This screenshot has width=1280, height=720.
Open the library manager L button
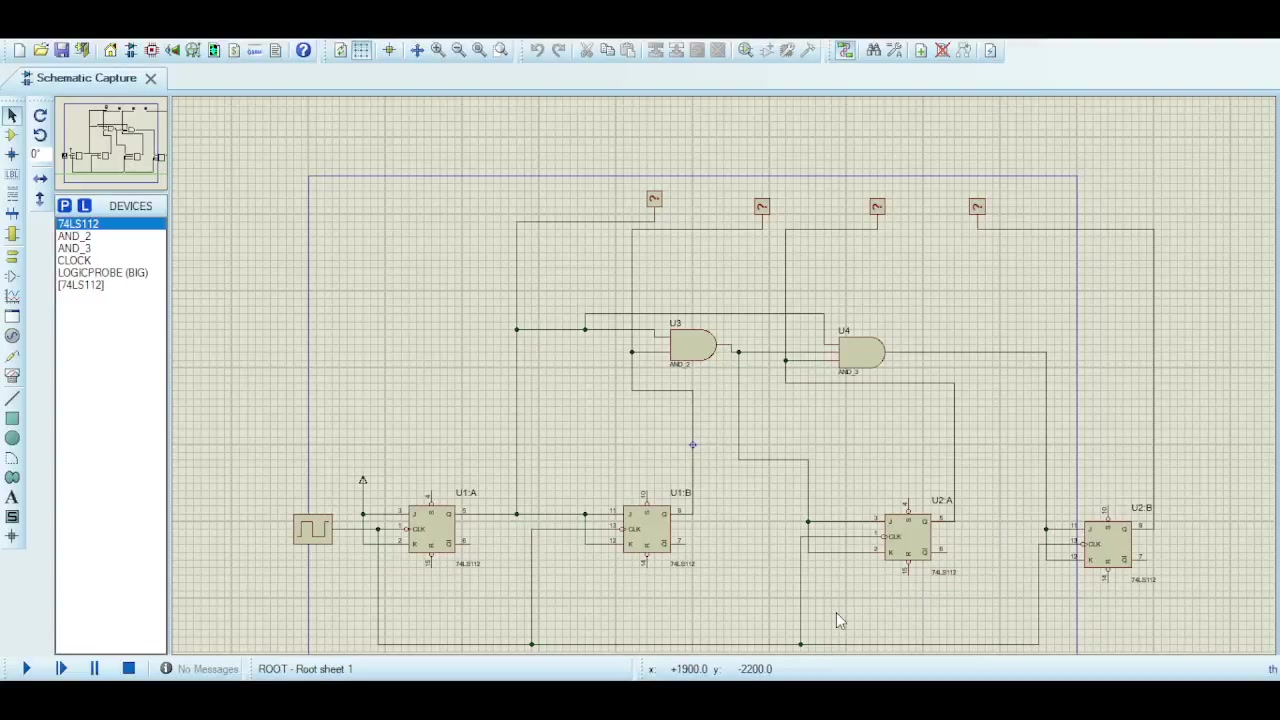click(84, 206)
